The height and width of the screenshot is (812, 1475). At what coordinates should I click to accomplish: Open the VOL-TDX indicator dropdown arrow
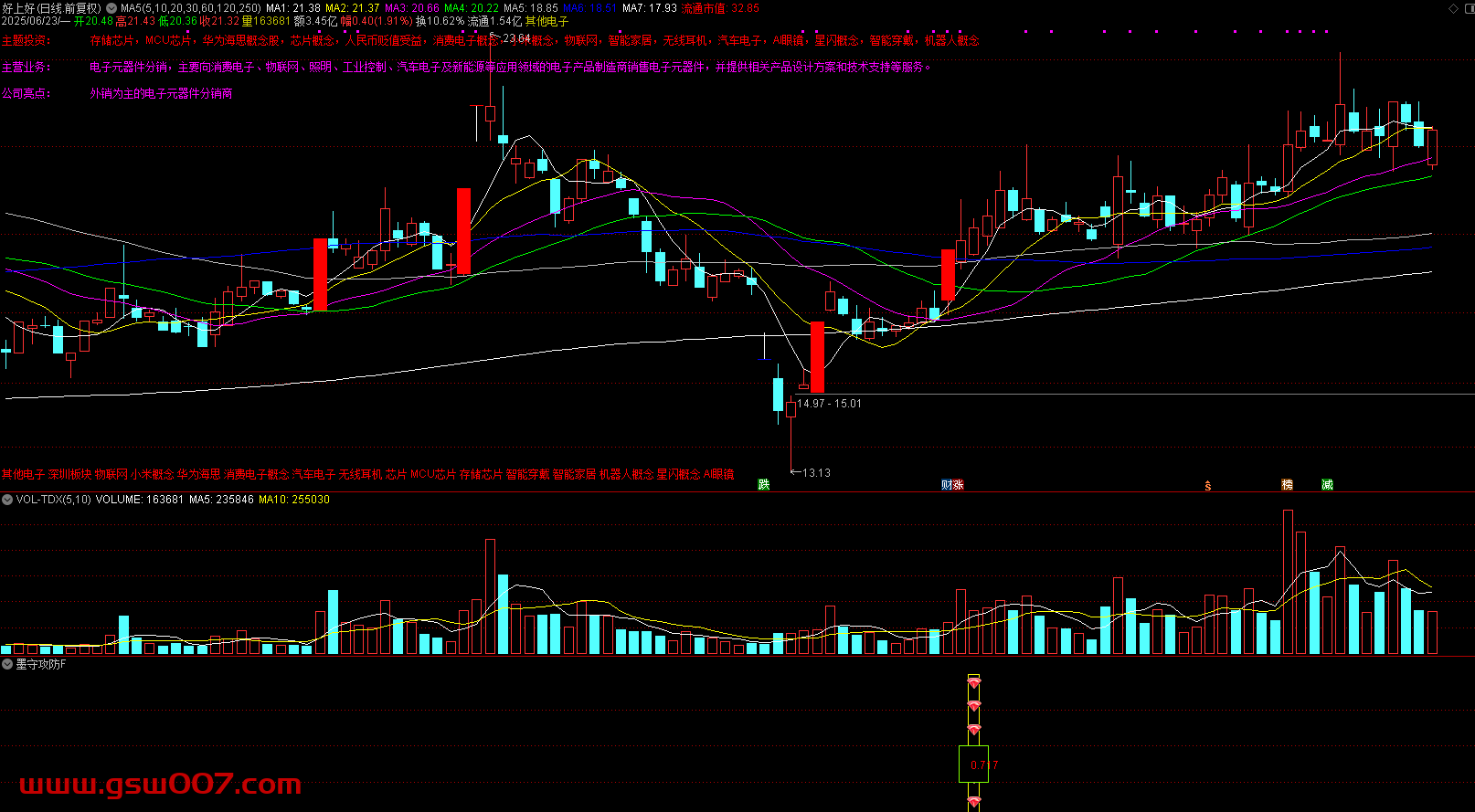click(7, 500)
